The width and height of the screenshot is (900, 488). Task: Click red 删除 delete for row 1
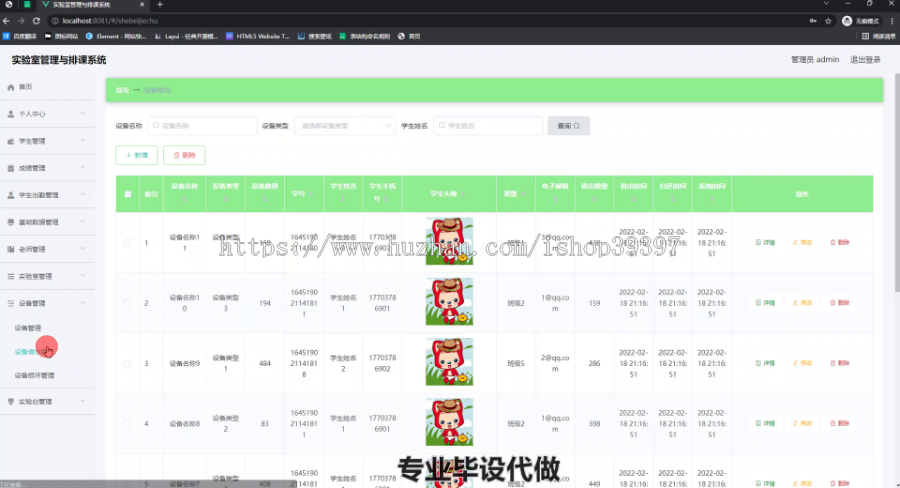click(x=839, y=242)
